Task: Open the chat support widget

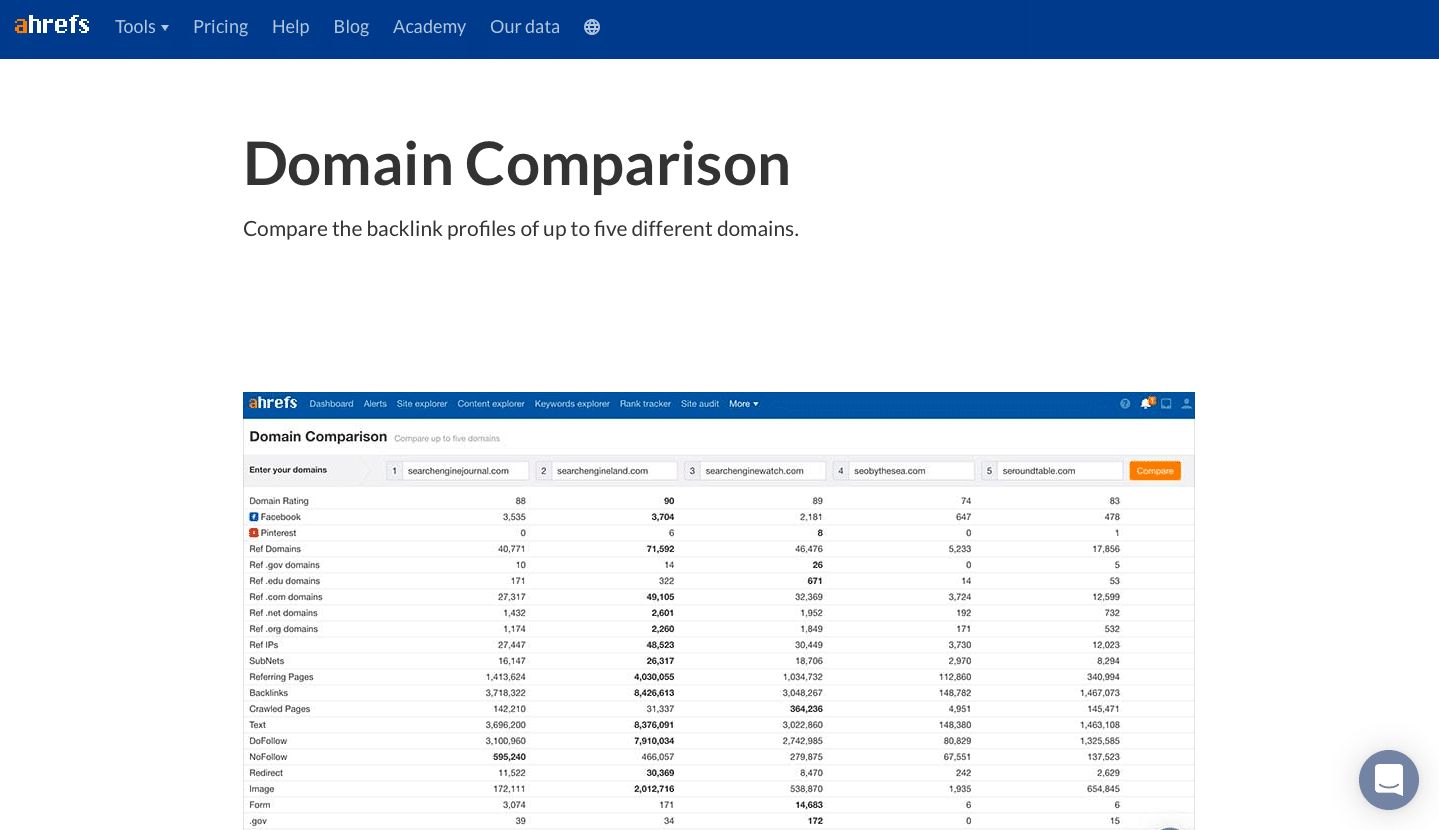Action: pyautogui.click(x=1388, y=780)
